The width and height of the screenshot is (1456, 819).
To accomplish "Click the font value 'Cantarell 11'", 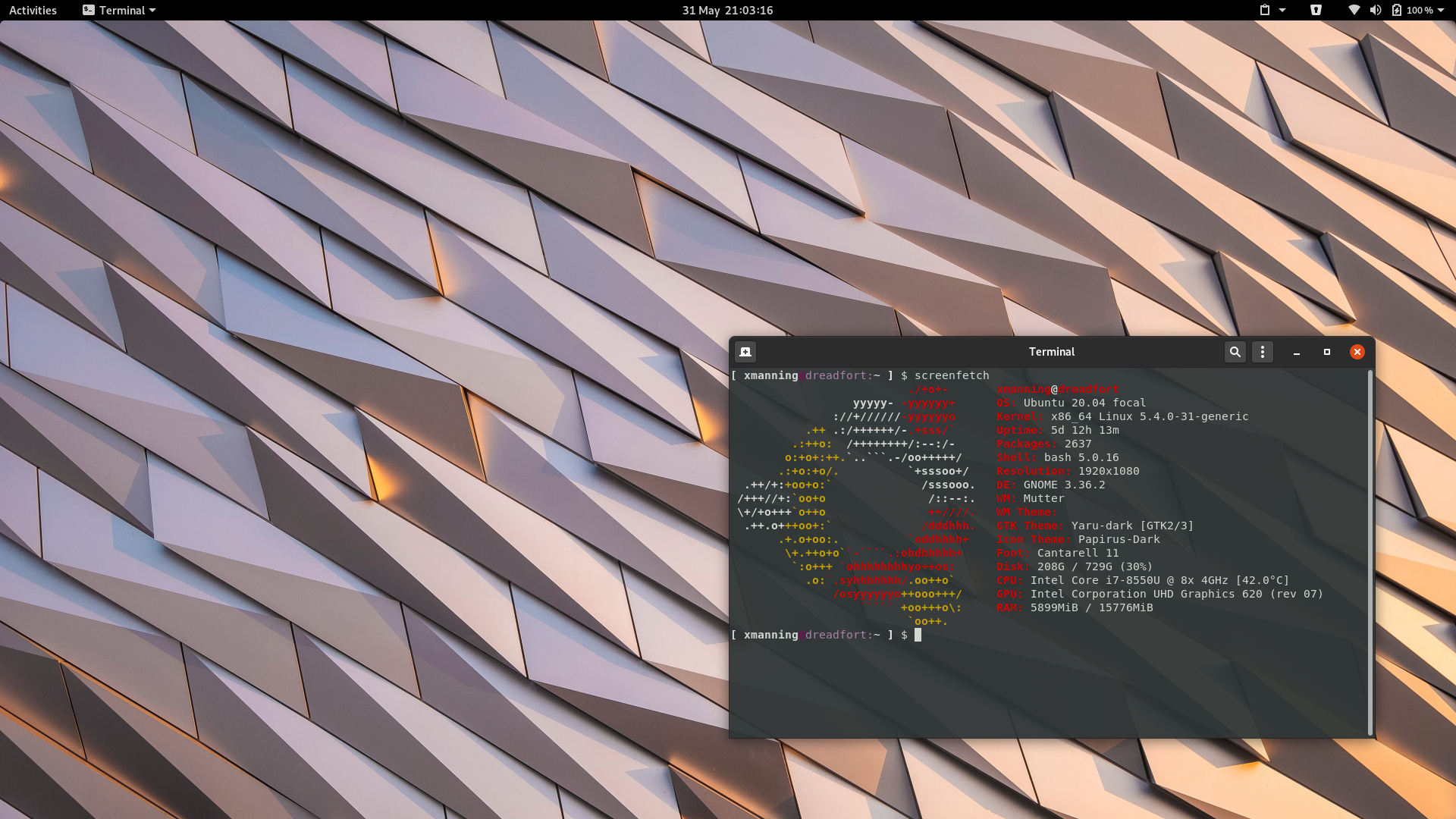I will pos(1078,553).
